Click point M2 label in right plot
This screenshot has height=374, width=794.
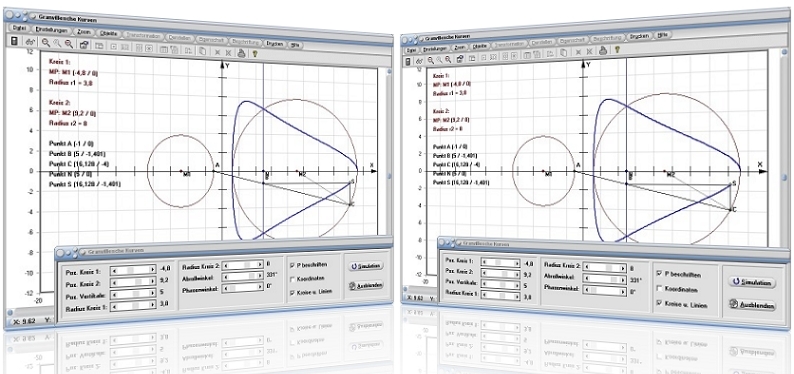point(670,175)
